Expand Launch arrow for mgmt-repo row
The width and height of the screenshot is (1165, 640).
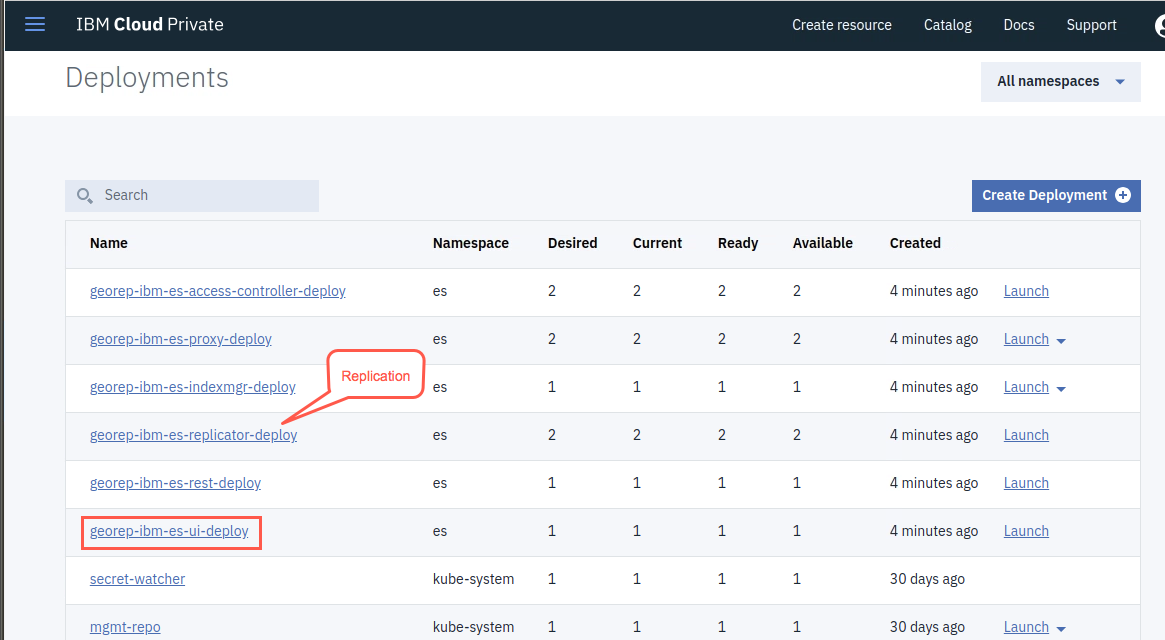click(x=1061, y=630)
